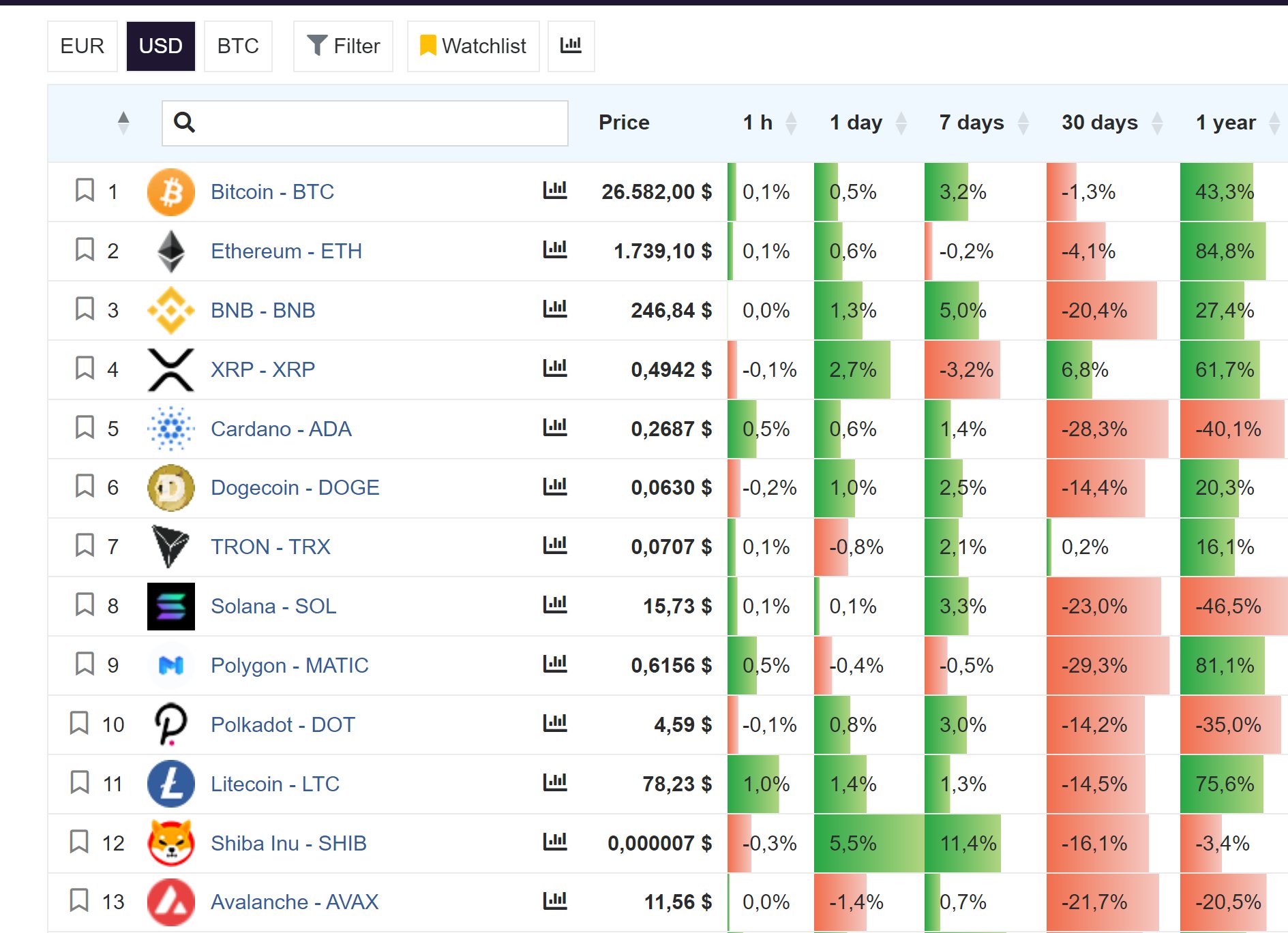Click Cardano's -28,3% 30-day bar
This screenshot has height=933, width=1288.
1107,429
